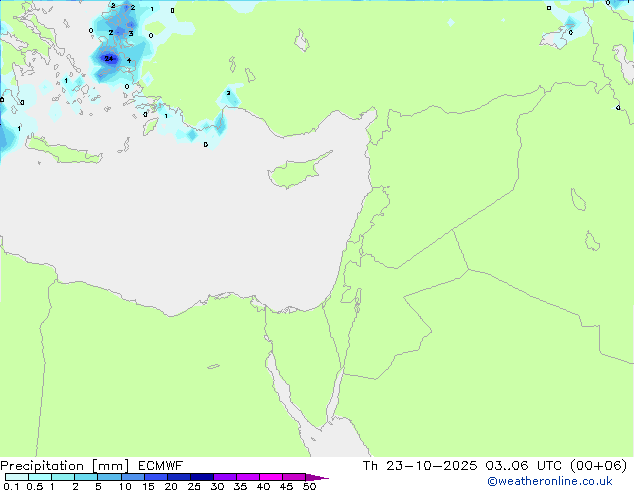
Task: Click the 40–45 mm magenta swatch
Action: pyautogui.click(x=271, y=477)
